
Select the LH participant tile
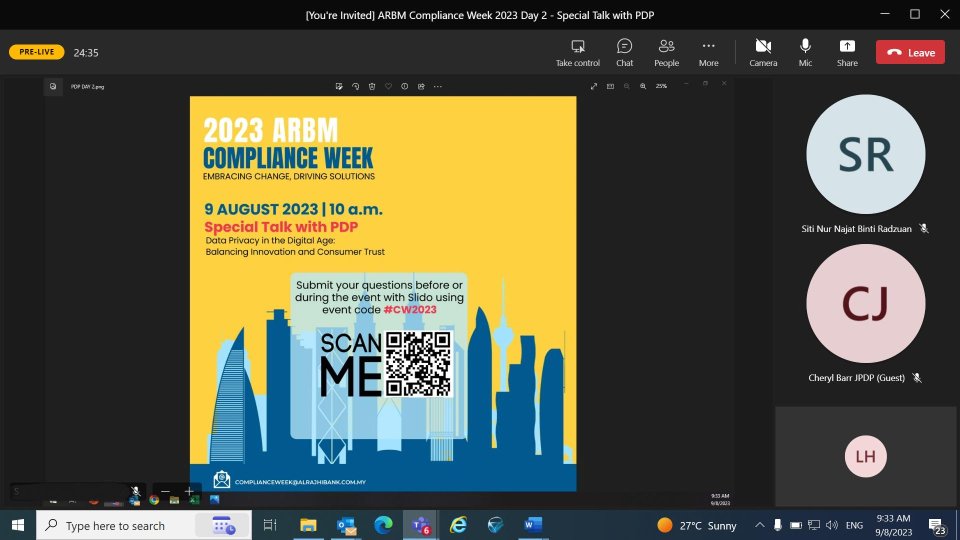865,456
